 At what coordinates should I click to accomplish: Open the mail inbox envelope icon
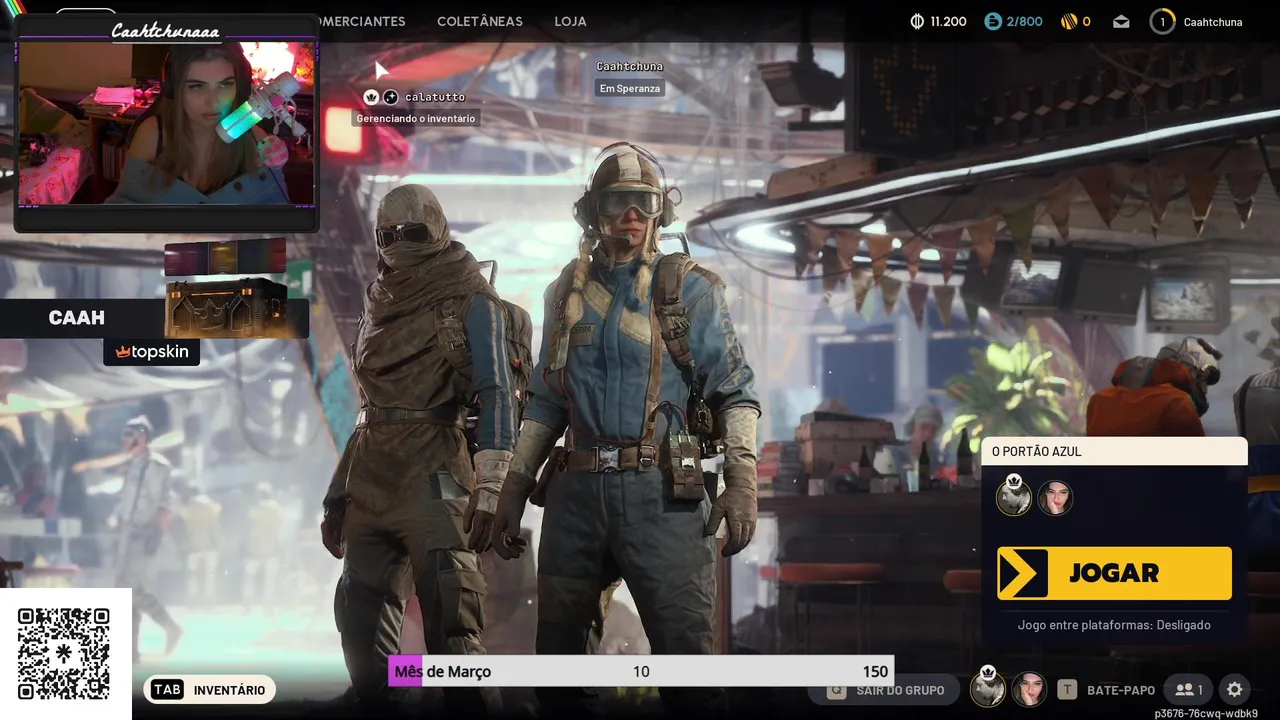click(x=1121, y=21)
